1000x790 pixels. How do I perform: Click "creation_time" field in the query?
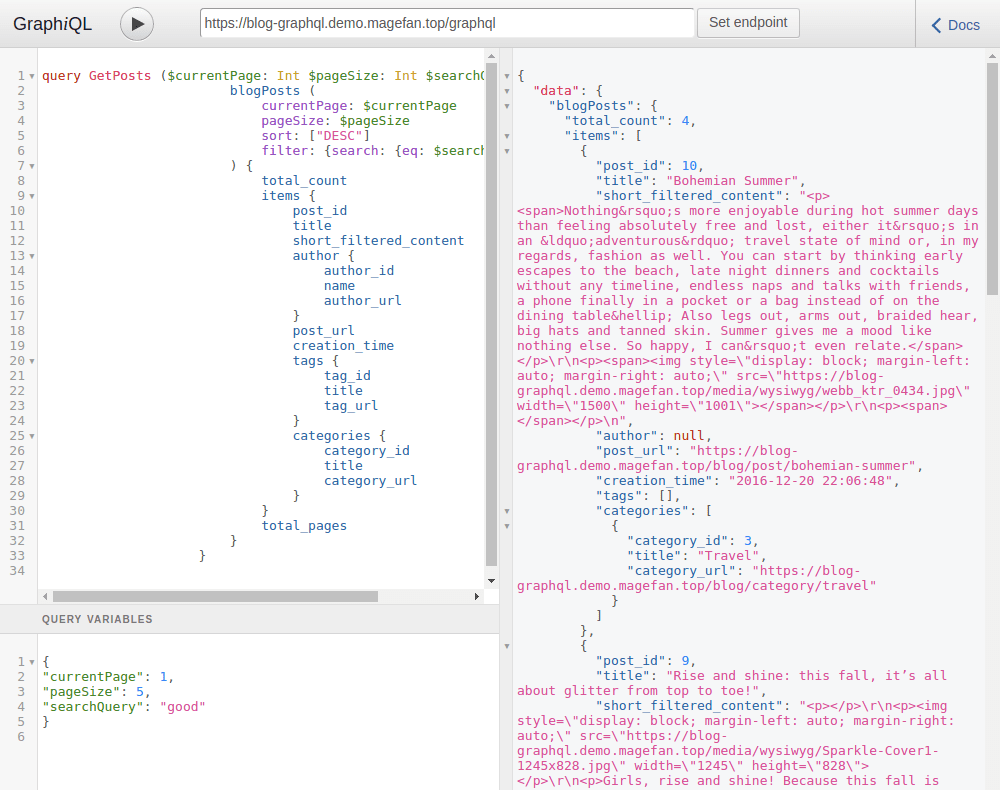[343, 346]
